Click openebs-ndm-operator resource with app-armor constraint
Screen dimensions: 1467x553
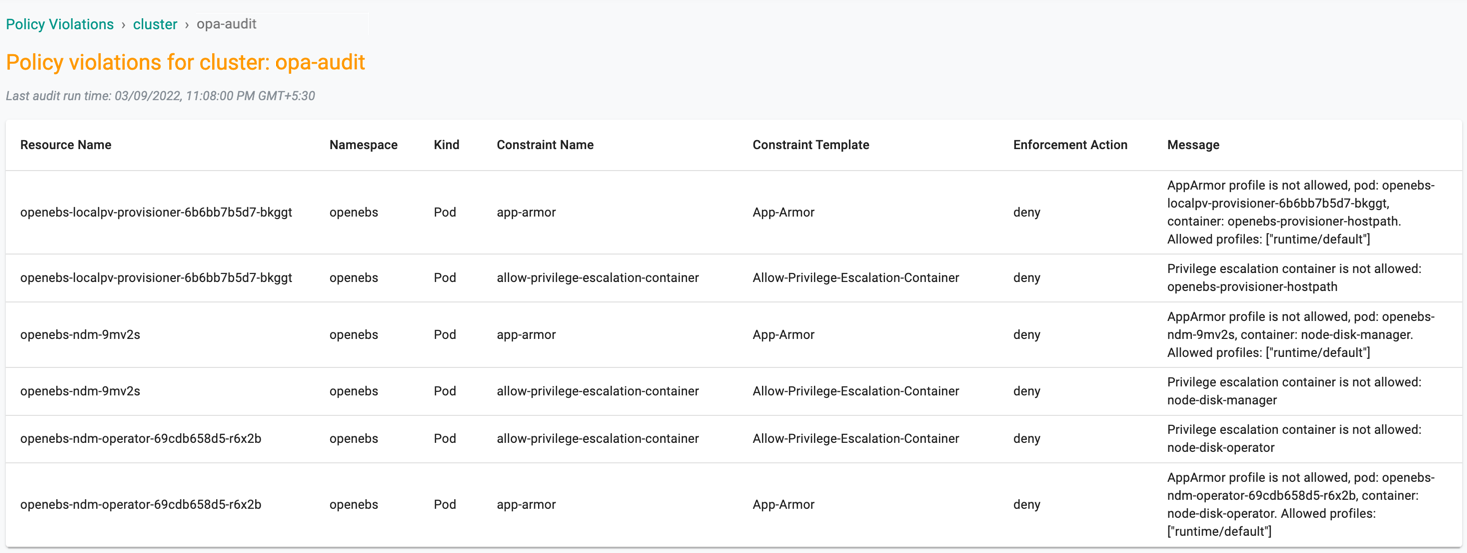tap(141, 505)
